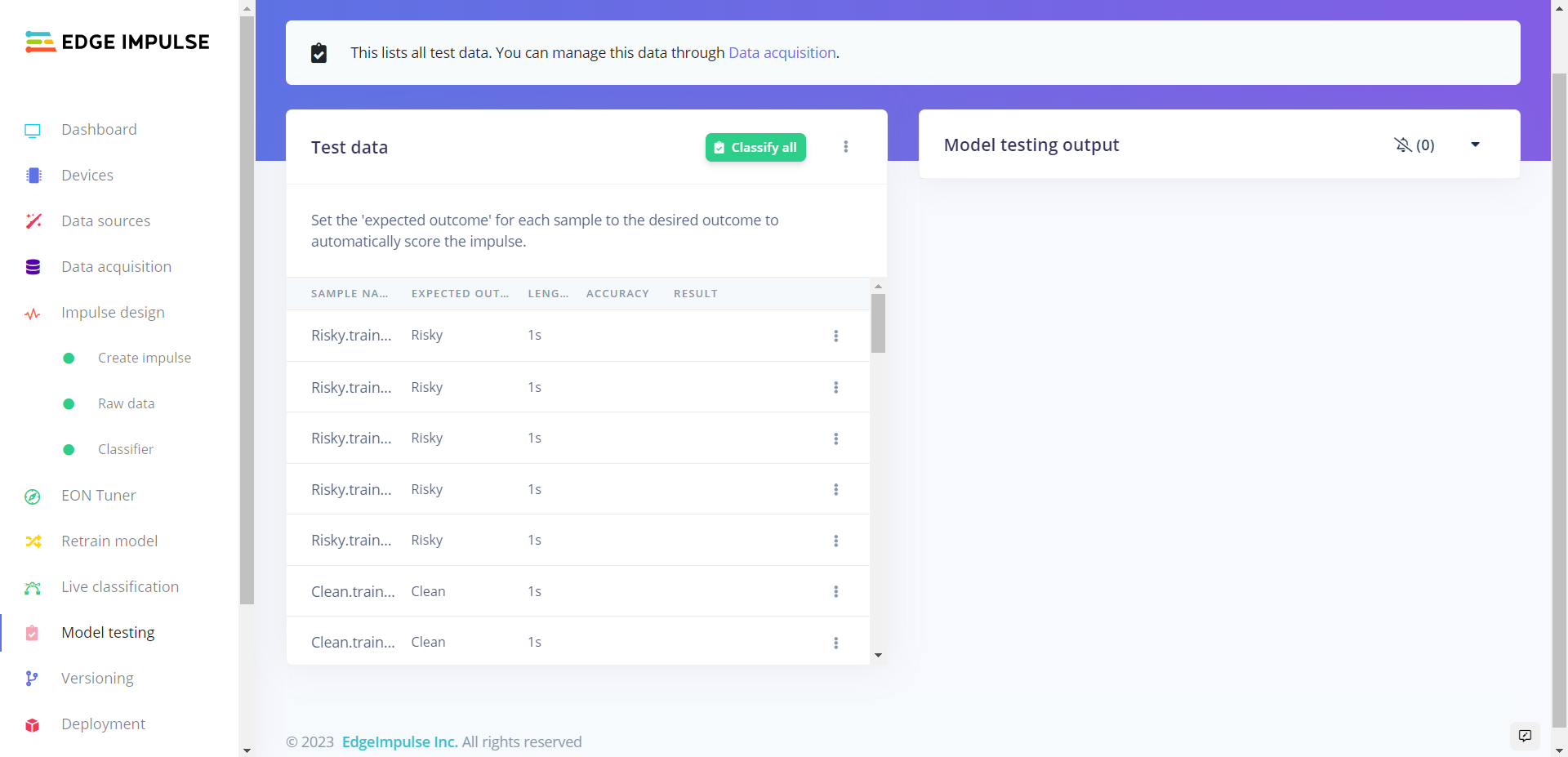Toggle the muted notifications bell icon
The image size is (1568, 757).
tap(1403, 145)
